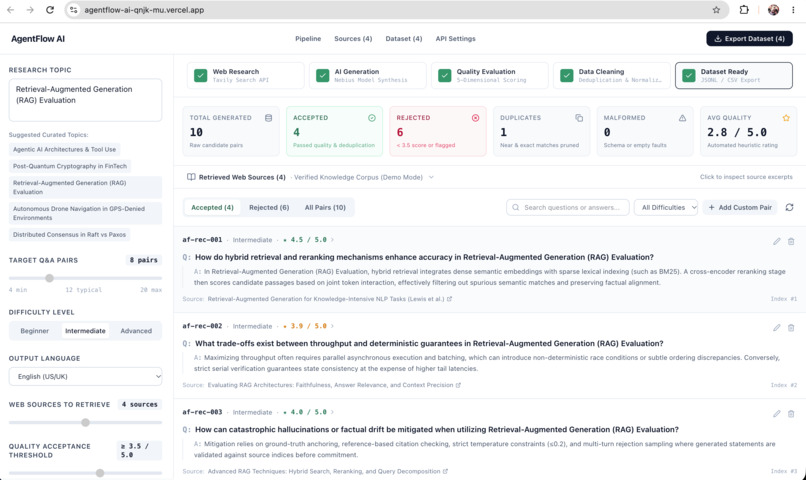This screenshot has height=480, width=806.
Task: Click the browser forward arrow
Action: pyautogui.click(x=30, y=10)
